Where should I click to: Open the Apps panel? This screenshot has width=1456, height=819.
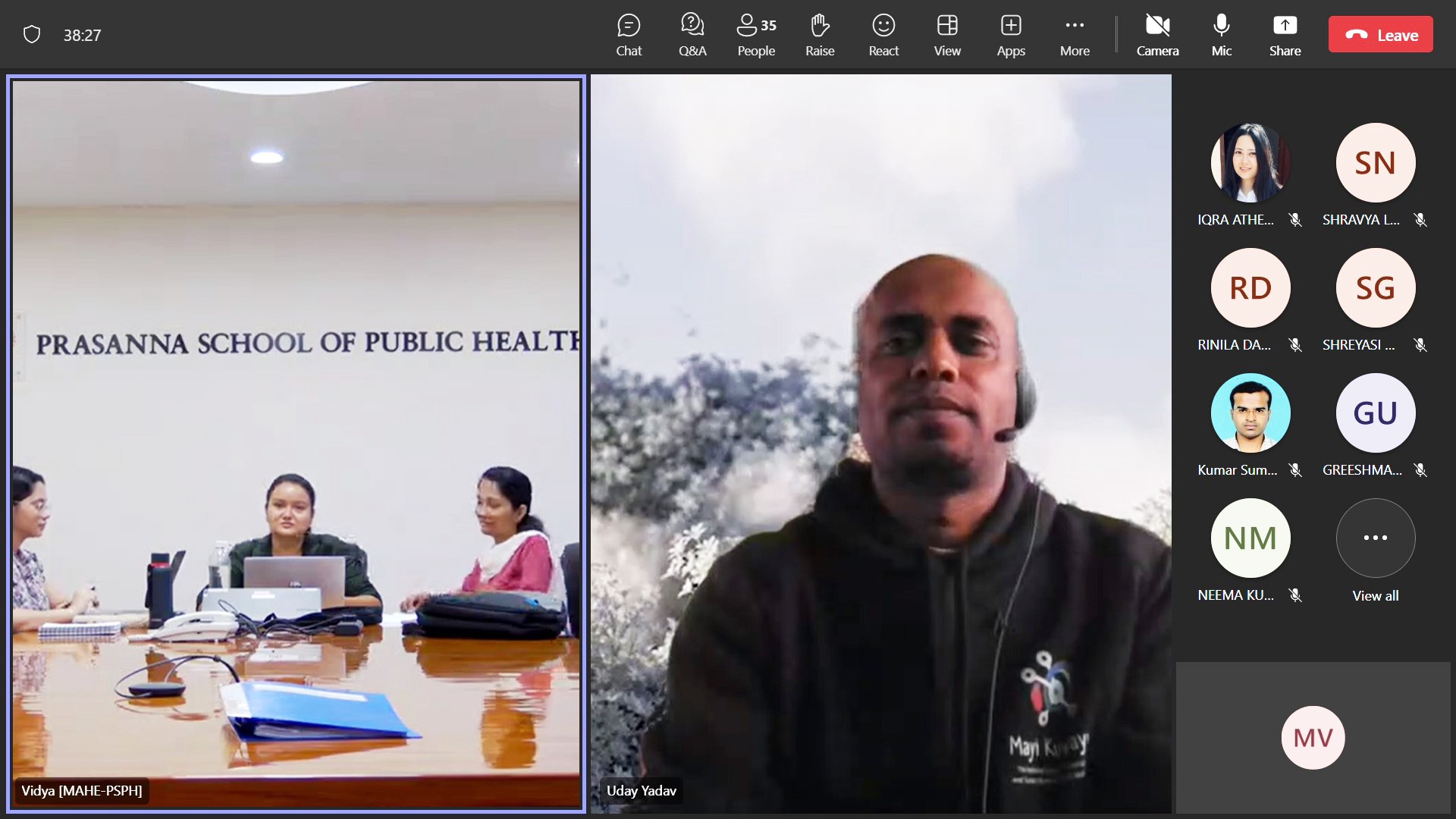click(1010, 35)
